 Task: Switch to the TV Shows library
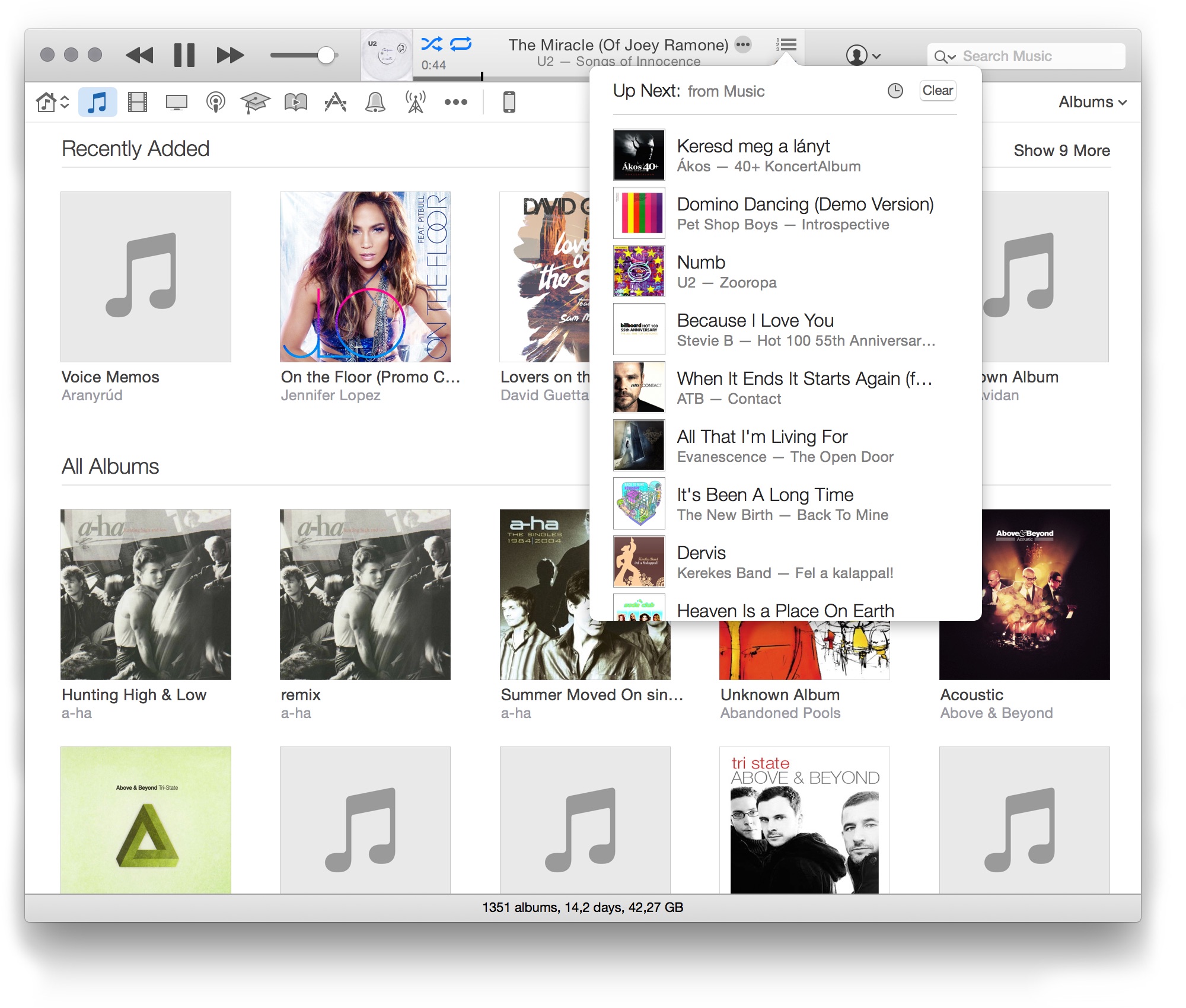click(x=177, y=102)
